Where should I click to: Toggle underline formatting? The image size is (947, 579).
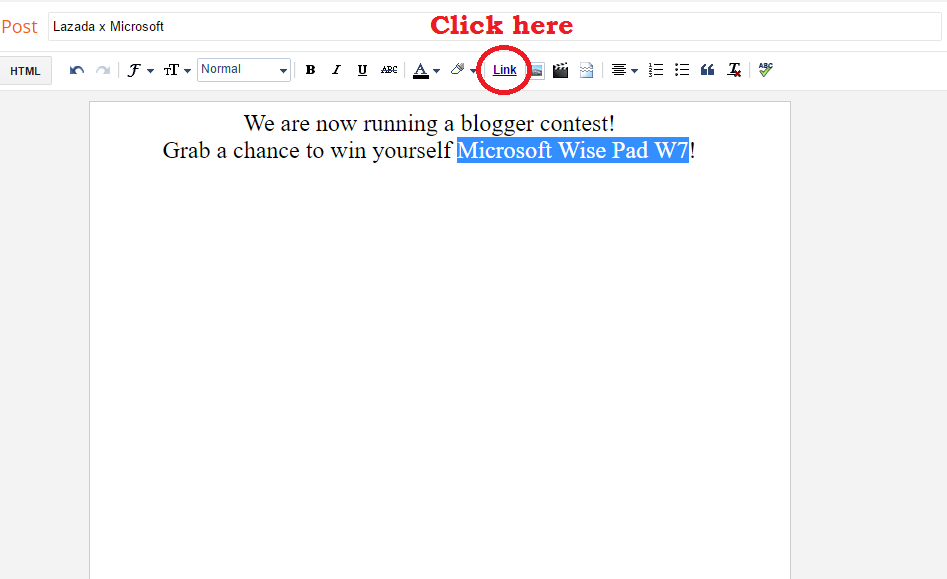click(362, 70)
